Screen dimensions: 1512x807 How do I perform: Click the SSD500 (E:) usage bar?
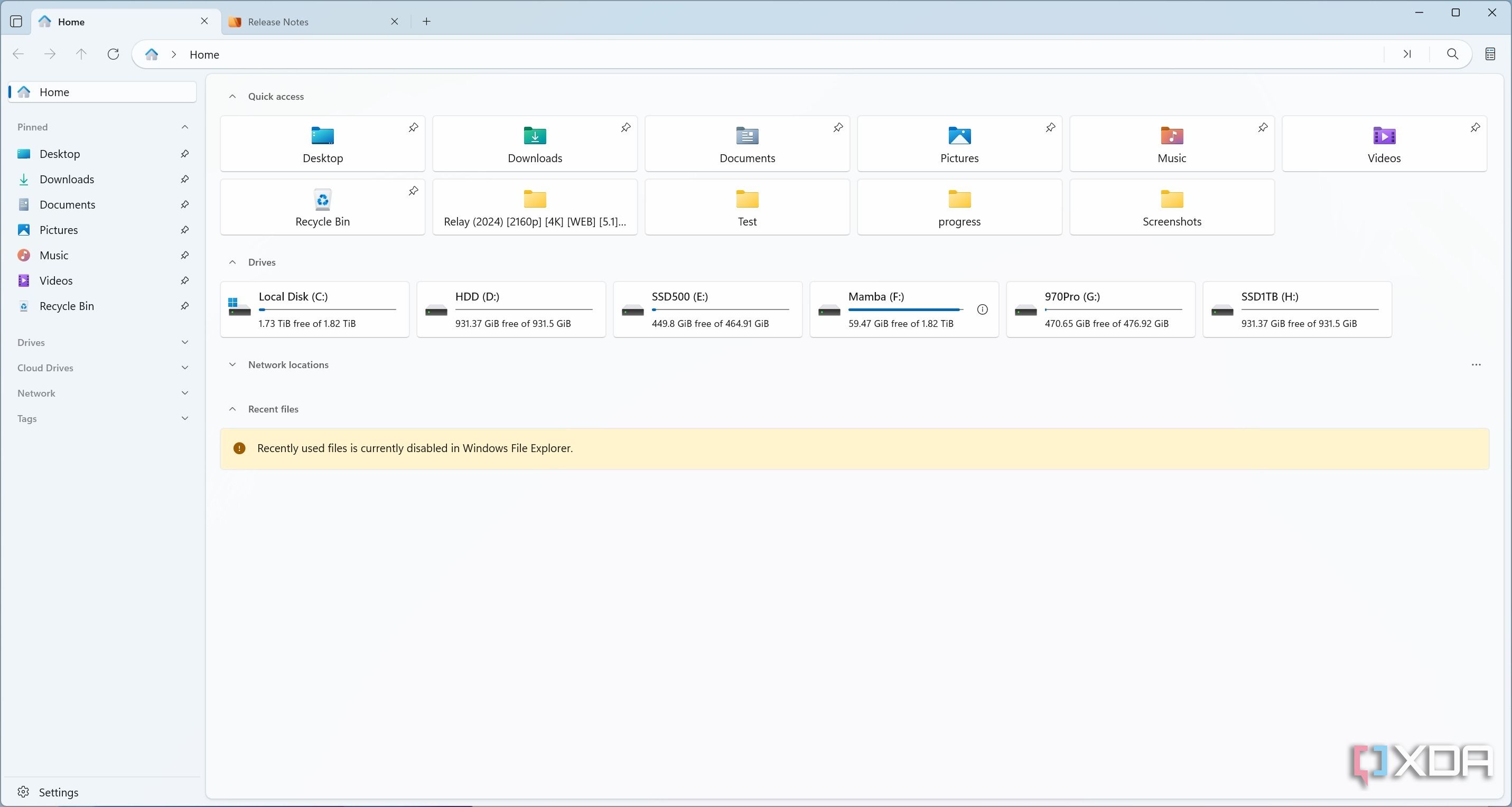point(720,309)
